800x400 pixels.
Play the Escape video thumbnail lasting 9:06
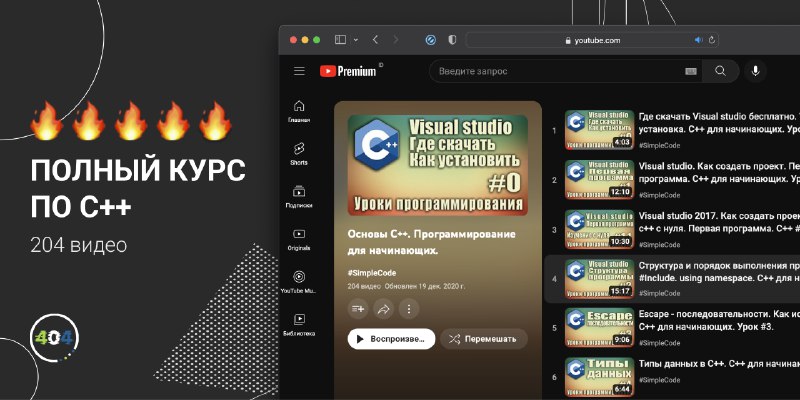tap(599, 328)
